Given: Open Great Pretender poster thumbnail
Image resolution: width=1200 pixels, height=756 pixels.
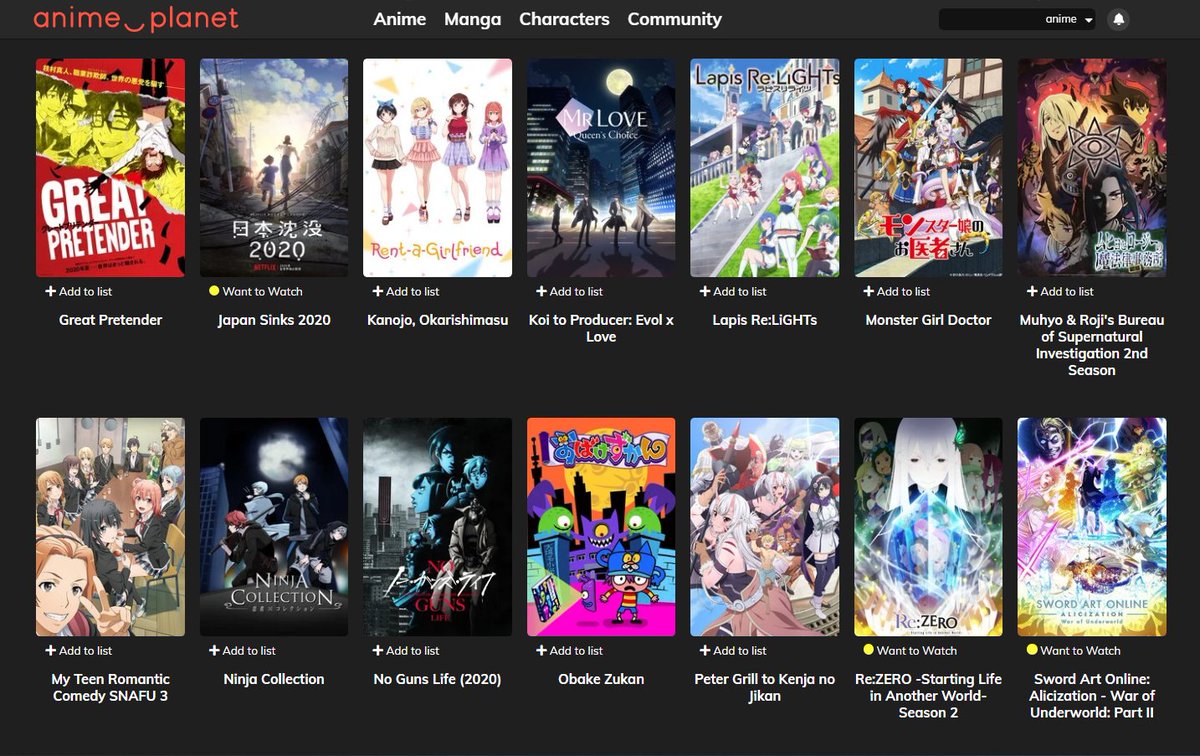Looking at the screenshot, I should pos(110,168).
